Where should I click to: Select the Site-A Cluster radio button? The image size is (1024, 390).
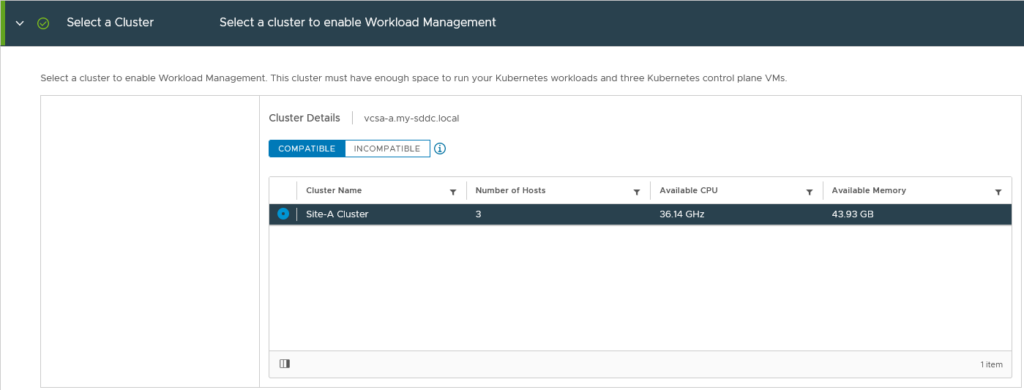click(x=283, y=214)
